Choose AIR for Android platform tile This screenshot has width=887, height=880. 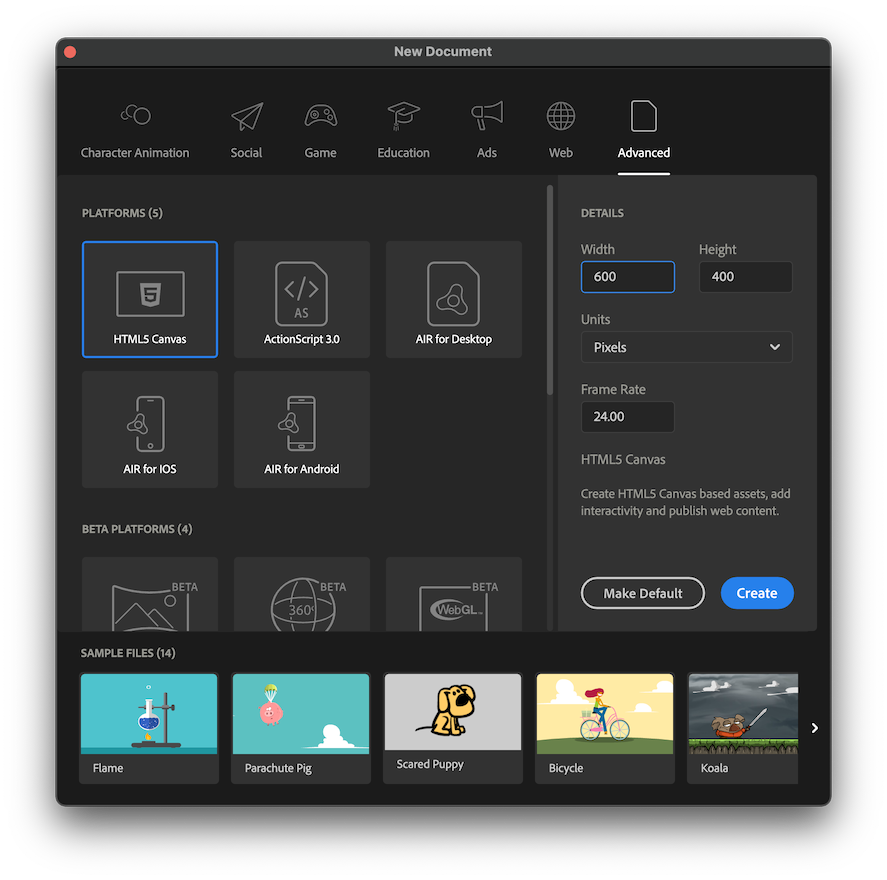pyautogui.click(x=301, y=429)
